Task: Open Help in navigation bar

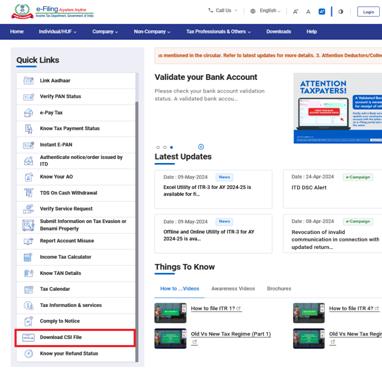Action: (x=311, y=32)
